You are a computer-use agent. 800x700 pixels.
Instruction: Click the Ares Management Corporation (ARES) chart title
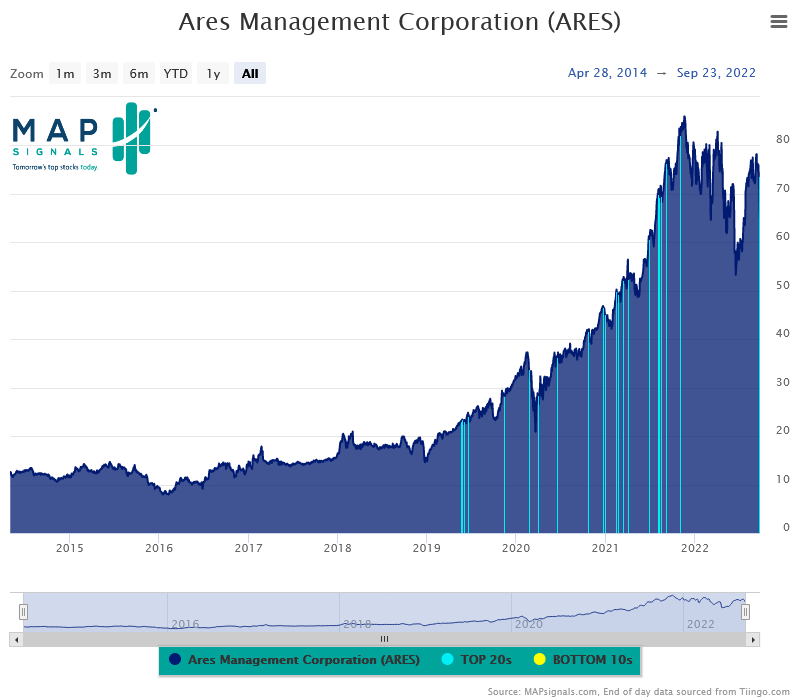[399, 22]
